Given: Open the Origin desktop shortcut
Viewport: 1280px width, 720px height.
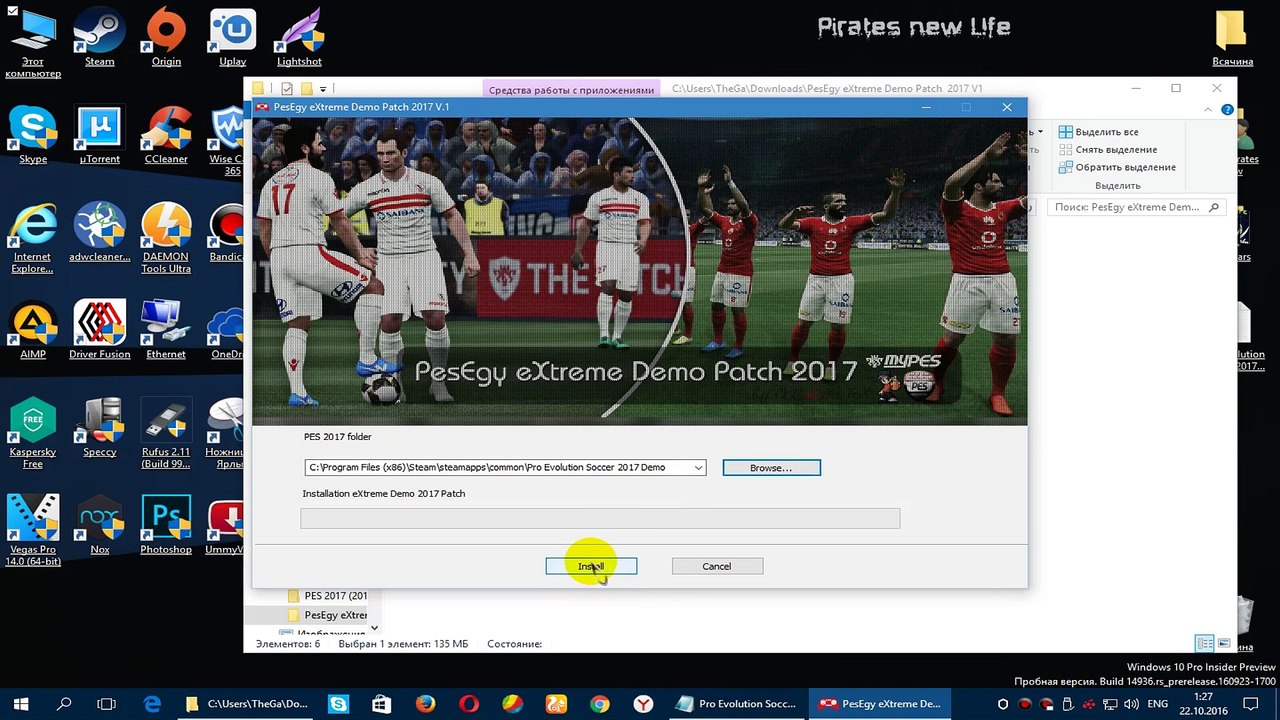Looking at the screenshot, I should tap(166, 38).
